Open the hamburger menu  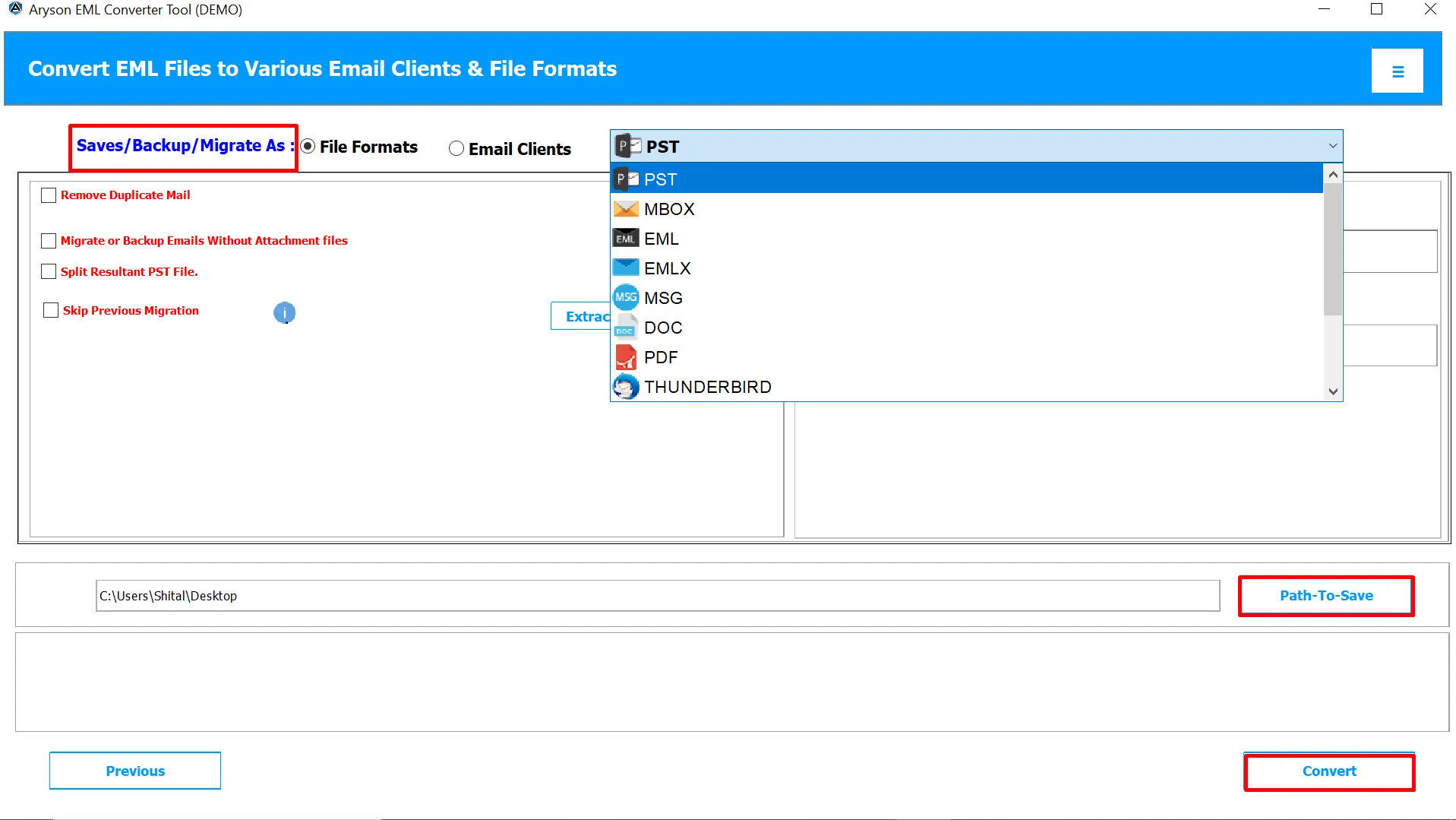1397,70
